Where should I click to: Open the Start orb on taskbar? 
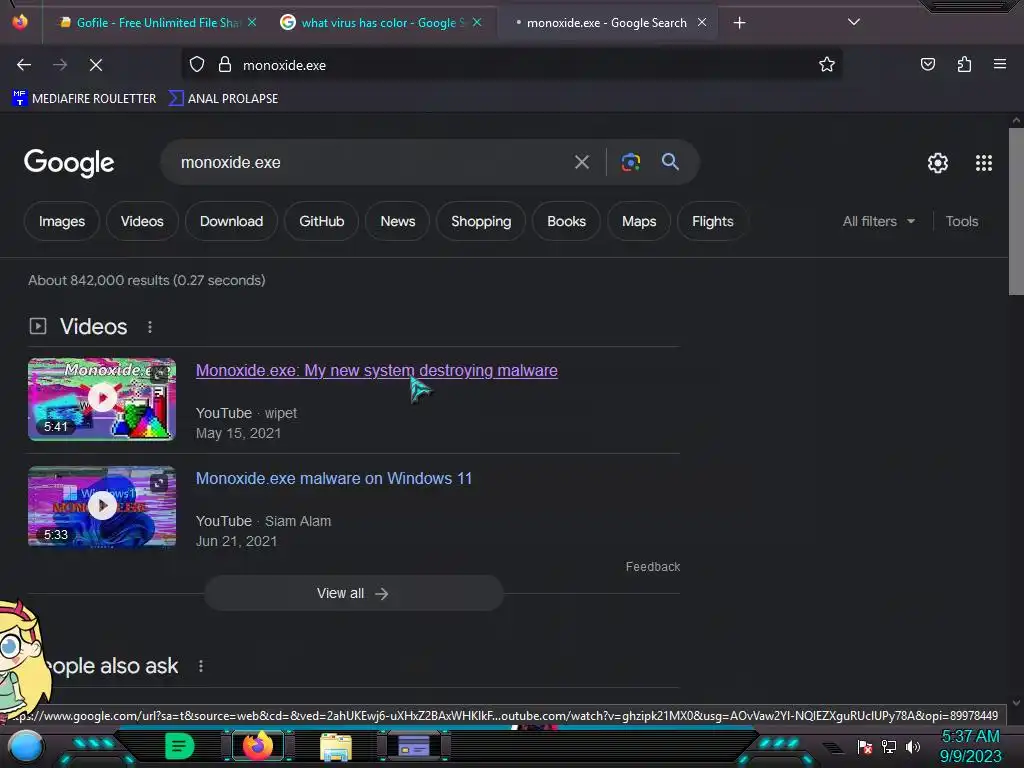pos(26,746)
